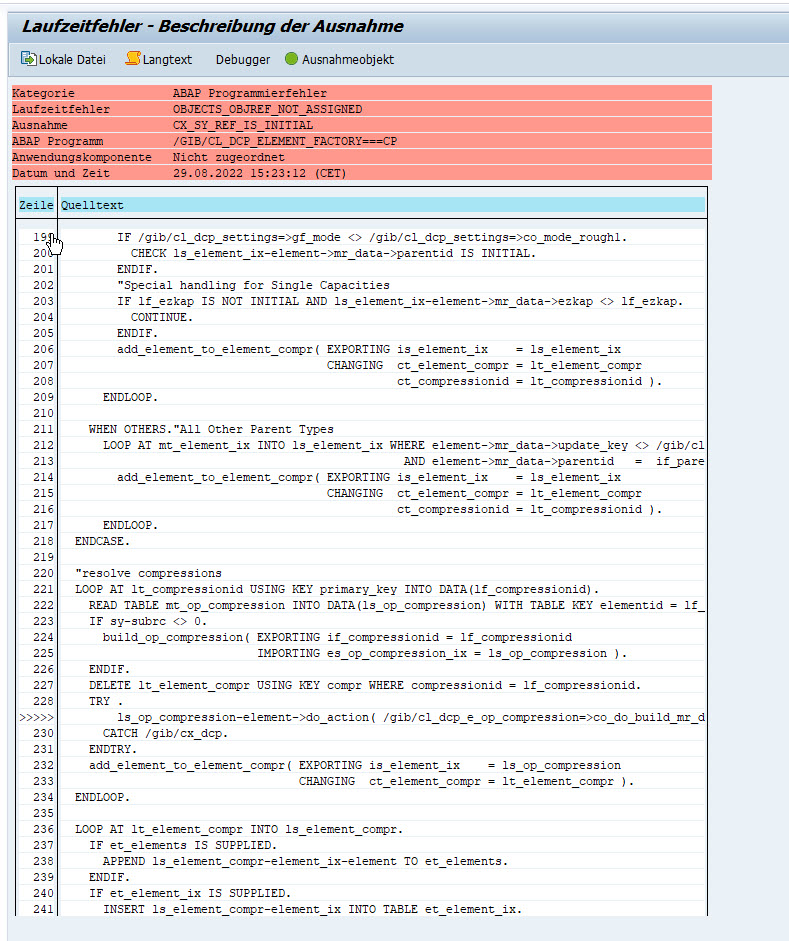Open program /GIB/CL_DCP_ELEMENT_FACTORY===CP
The image size is (789, 941).
[284, 141]
